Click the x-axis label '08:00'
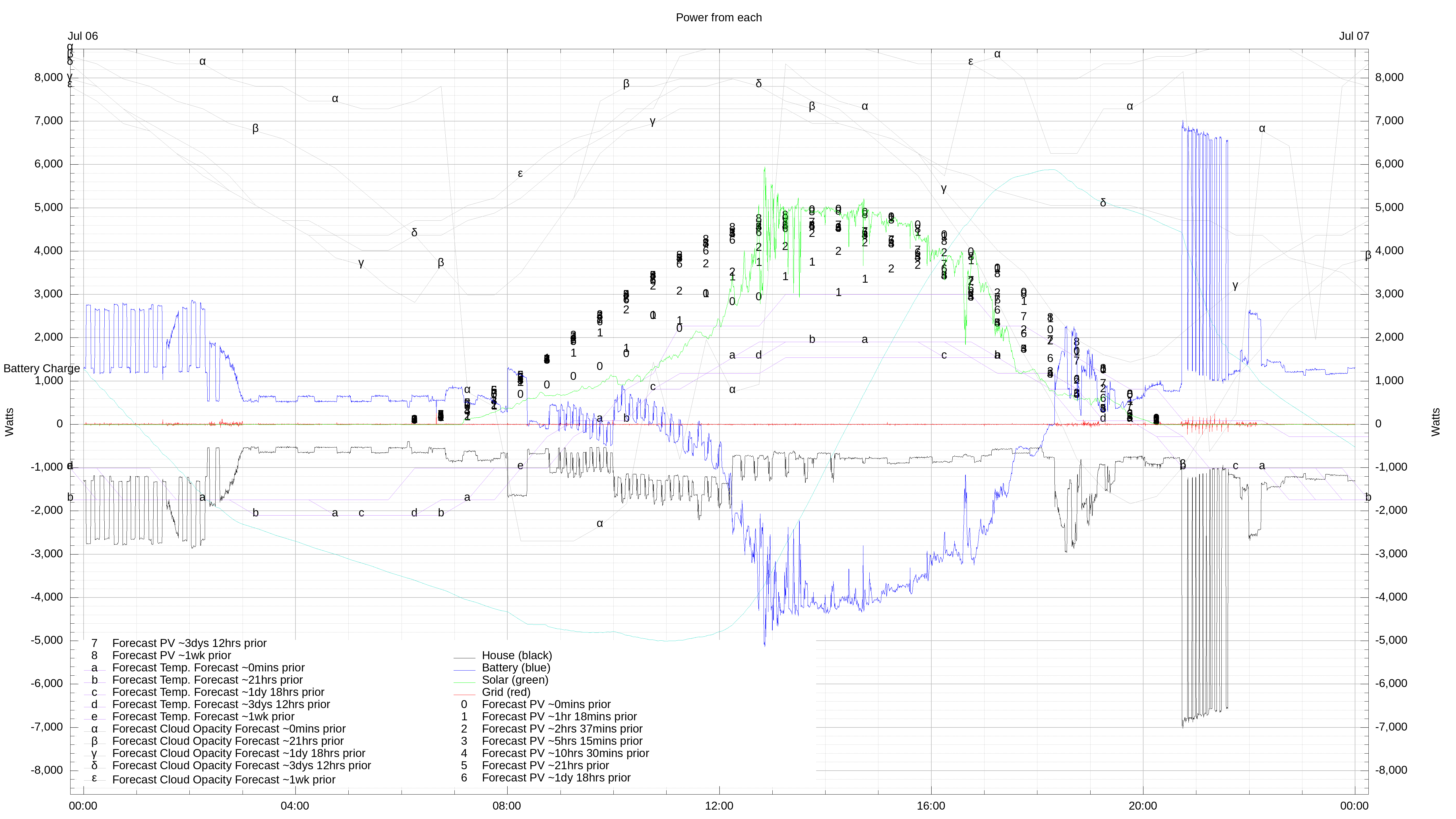 [x=507, y=806]
